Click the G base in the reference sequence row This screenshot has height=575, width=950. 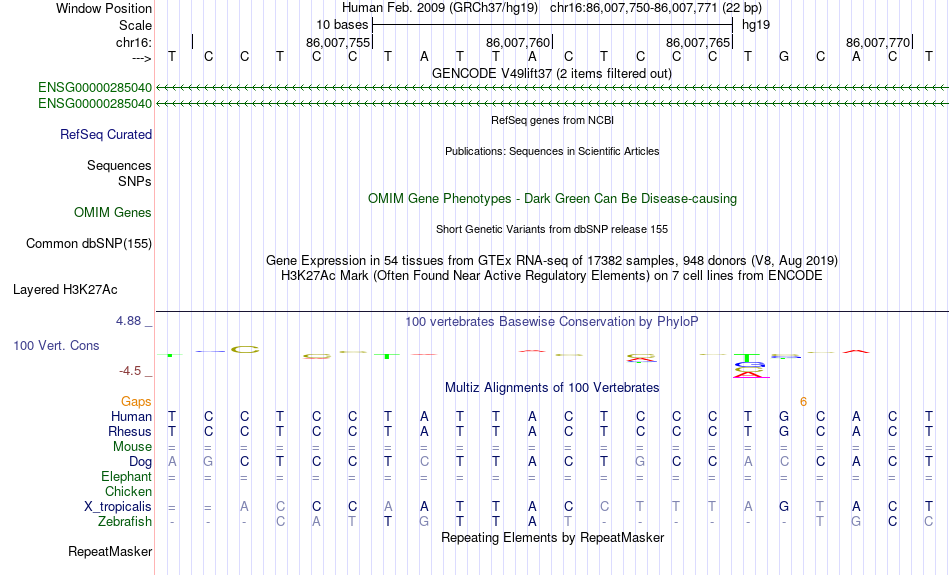coord(784,57)
